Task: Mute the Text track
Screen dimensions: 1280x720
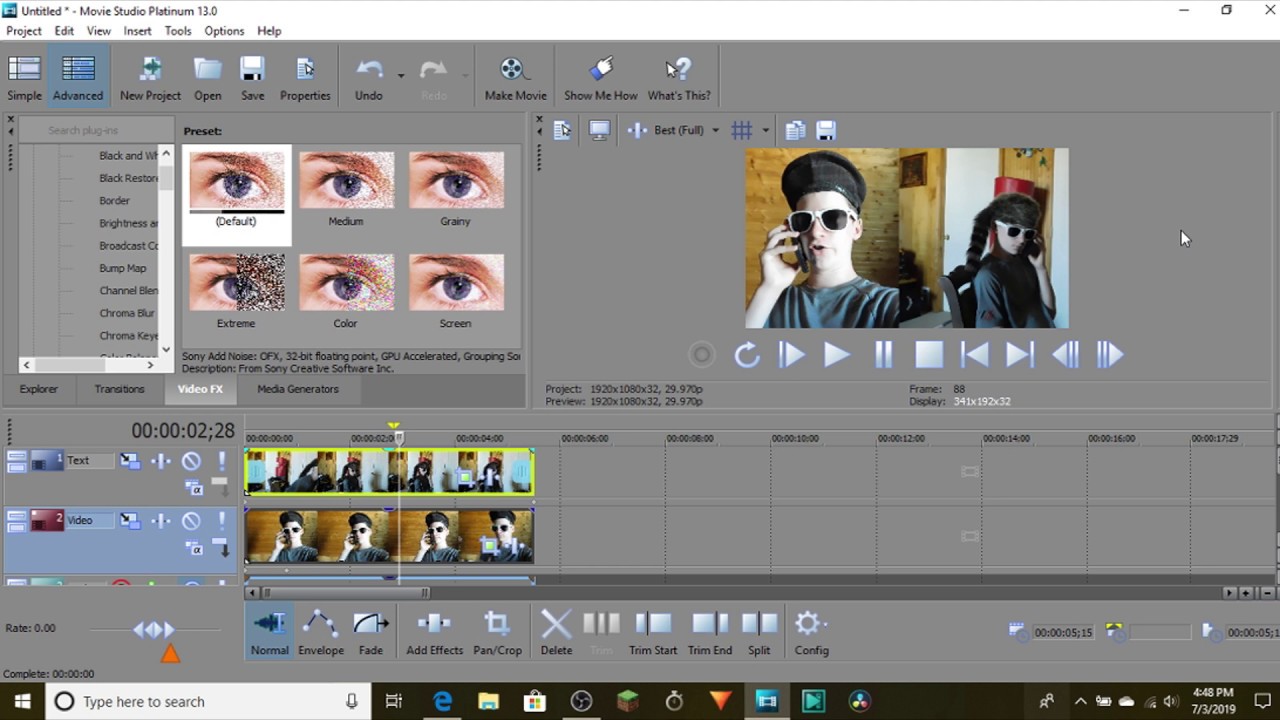Action: point(191,461)
